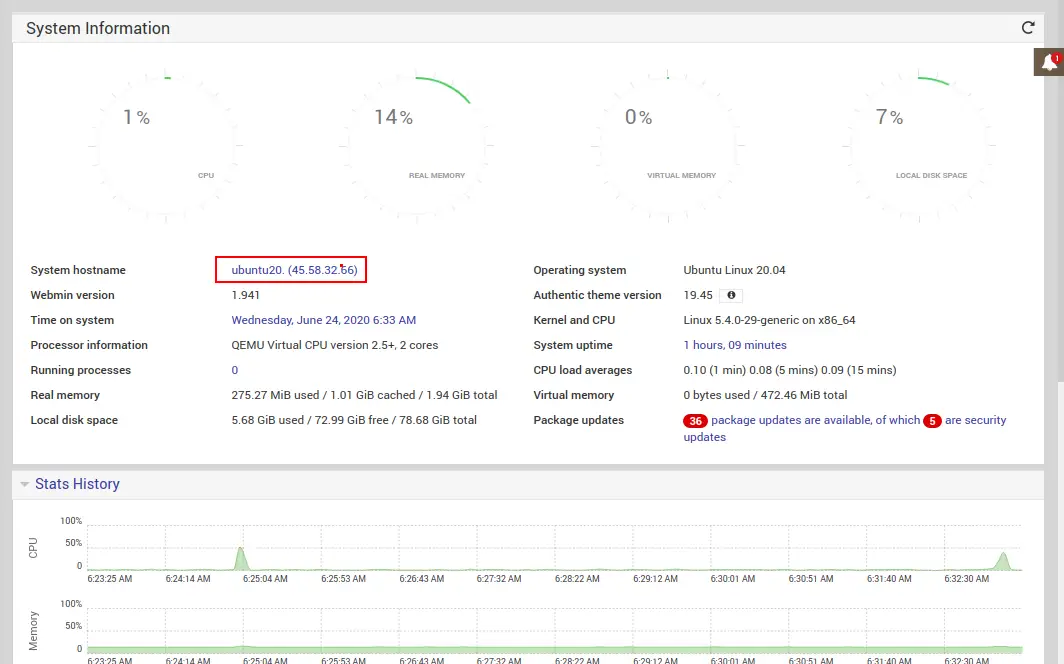
Task: Click the CPU load averages value
Action: 790,370
